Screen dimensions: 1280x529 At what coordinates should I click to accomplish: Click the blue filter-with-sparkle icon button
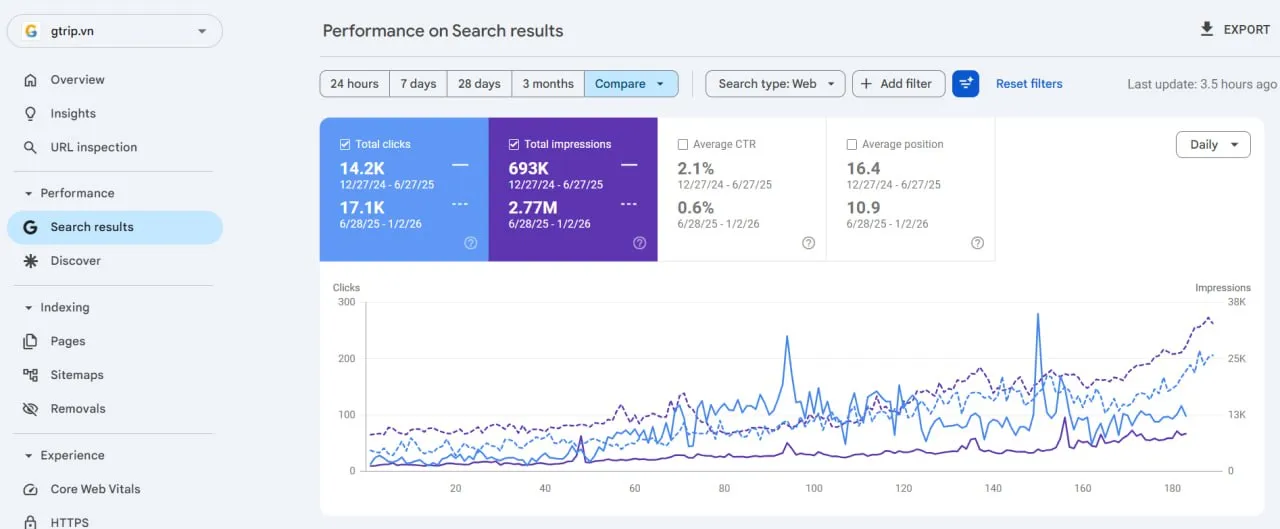click(966, 84)
